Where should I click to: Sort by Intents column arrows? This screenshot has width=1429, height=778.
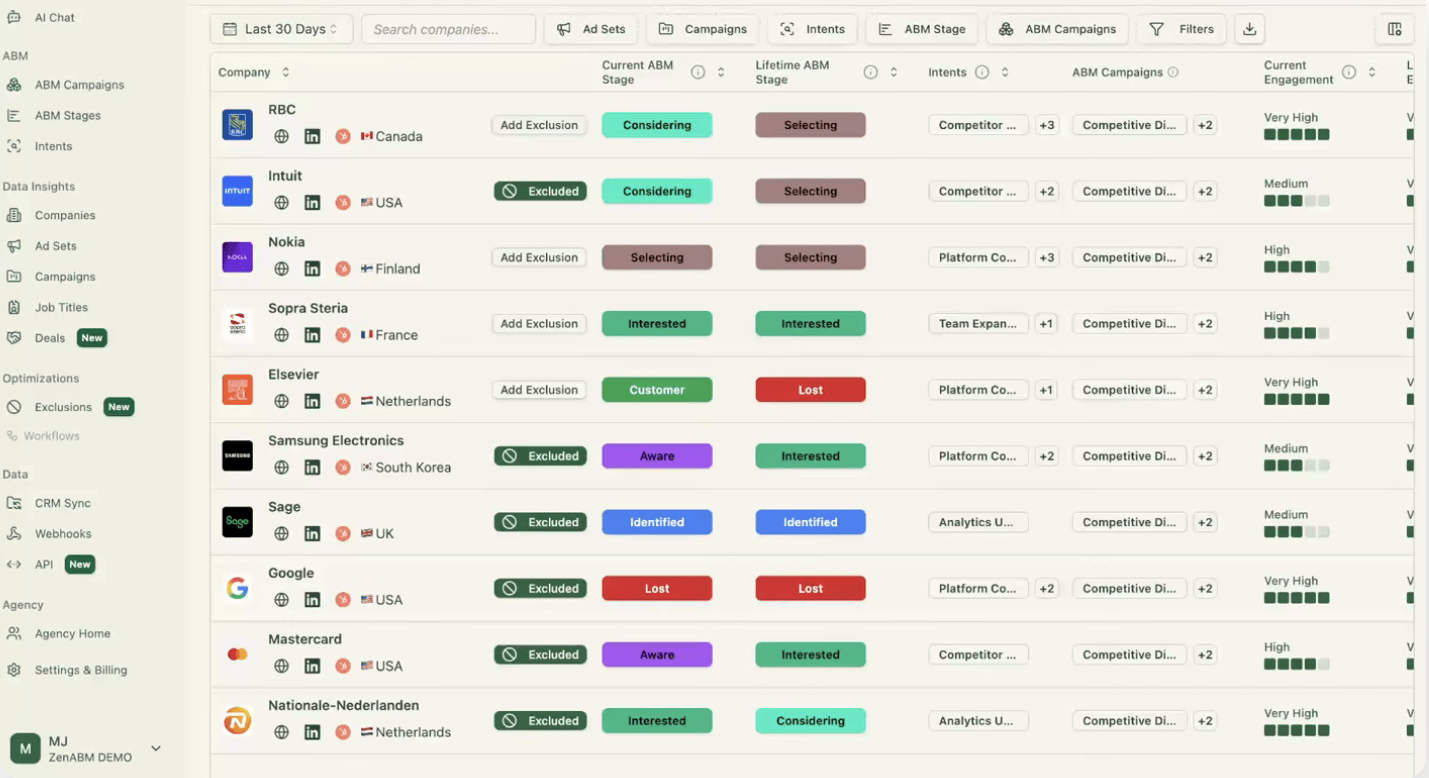click(x=1005, y=72)
